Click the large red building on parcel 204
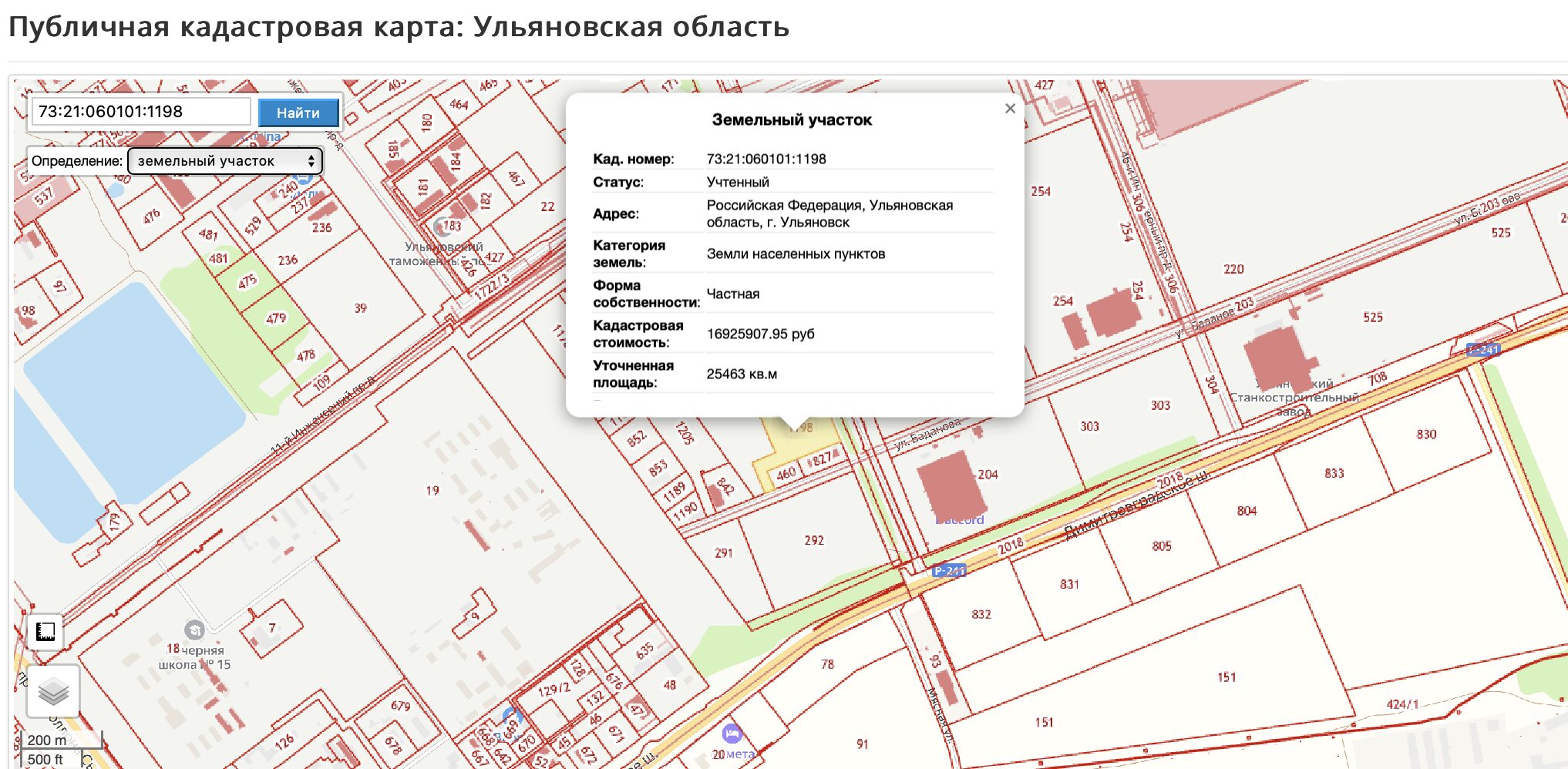 click(947, 485)
